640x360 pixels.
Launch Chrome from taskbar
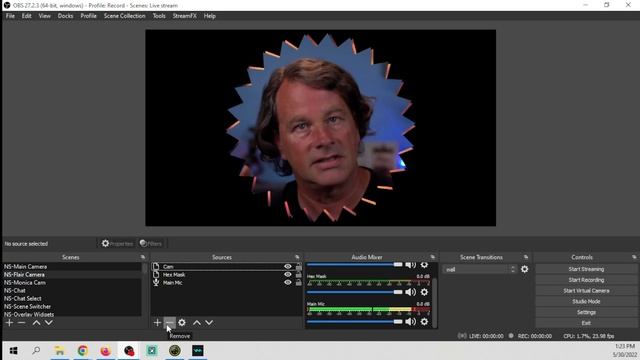[83, 351]
